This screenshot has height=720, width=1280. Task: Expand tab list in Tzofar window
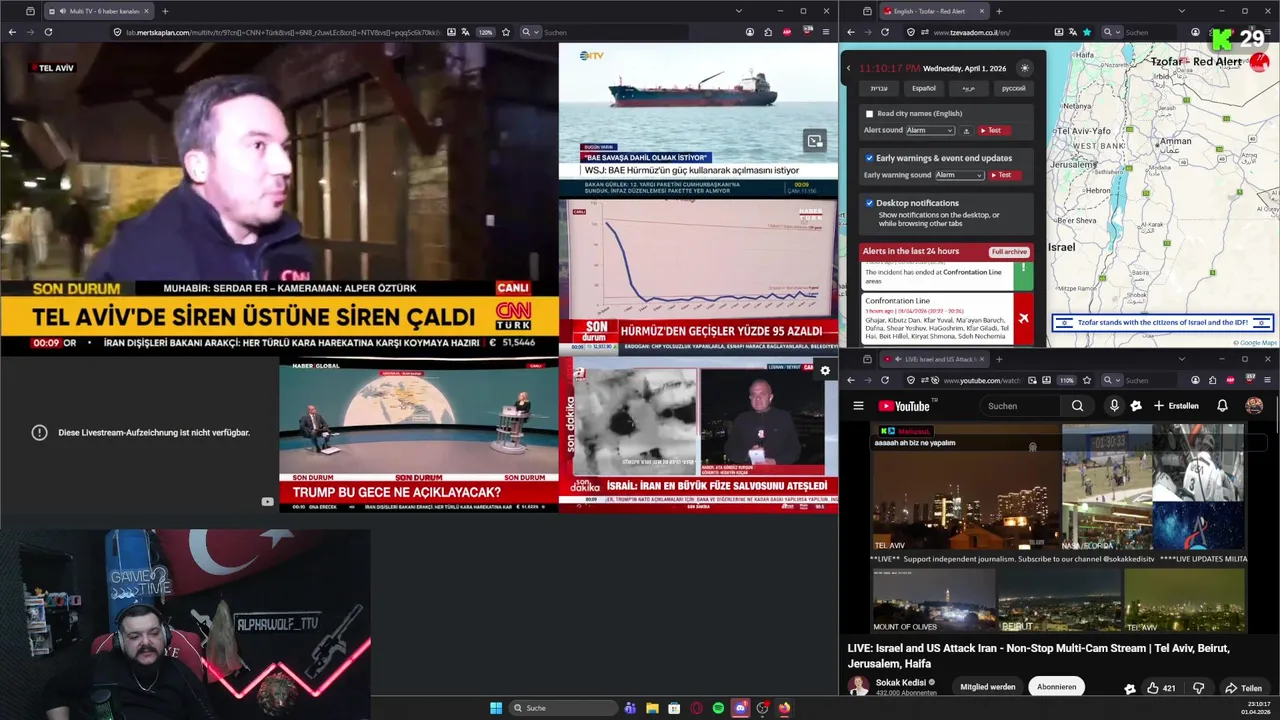(1181, 11)
